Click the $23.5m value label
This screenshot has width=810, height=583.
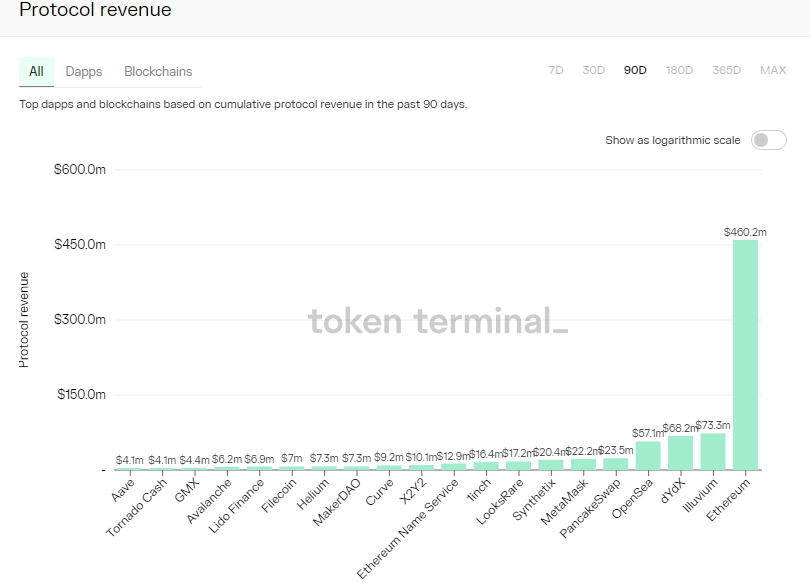coord(616,450)
